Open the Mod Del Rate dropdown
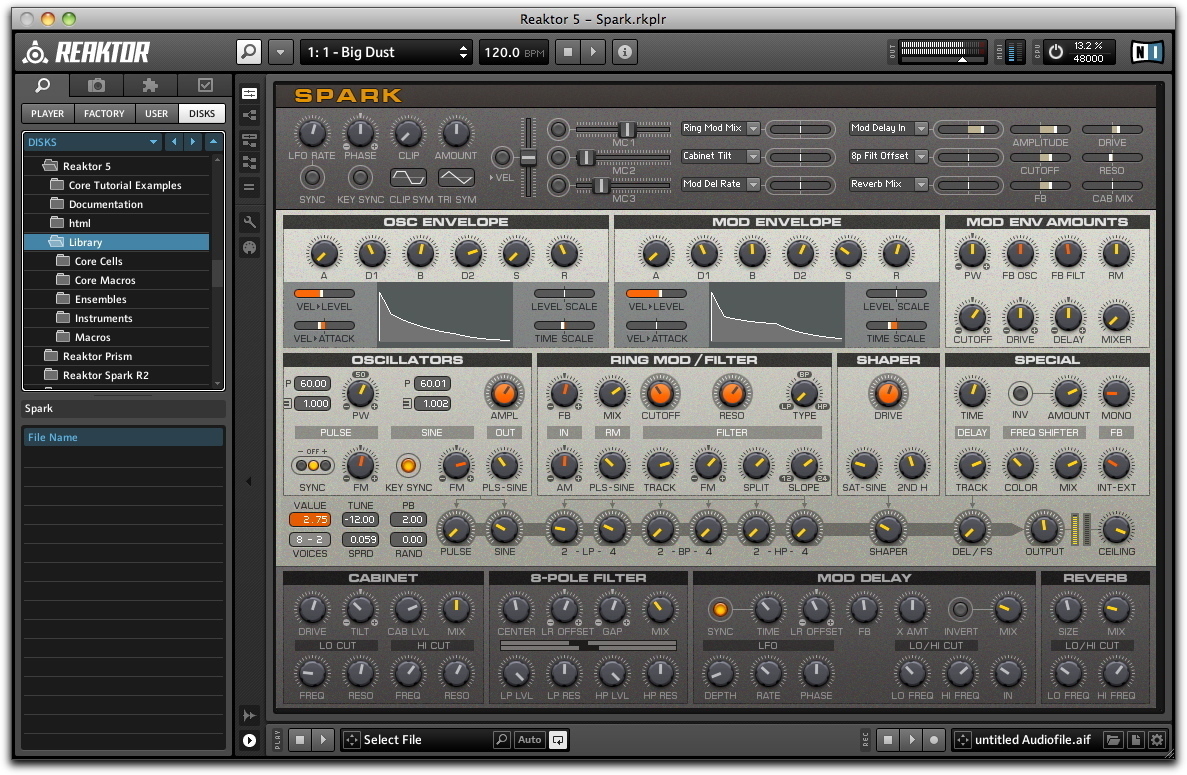 click(721, 185)
